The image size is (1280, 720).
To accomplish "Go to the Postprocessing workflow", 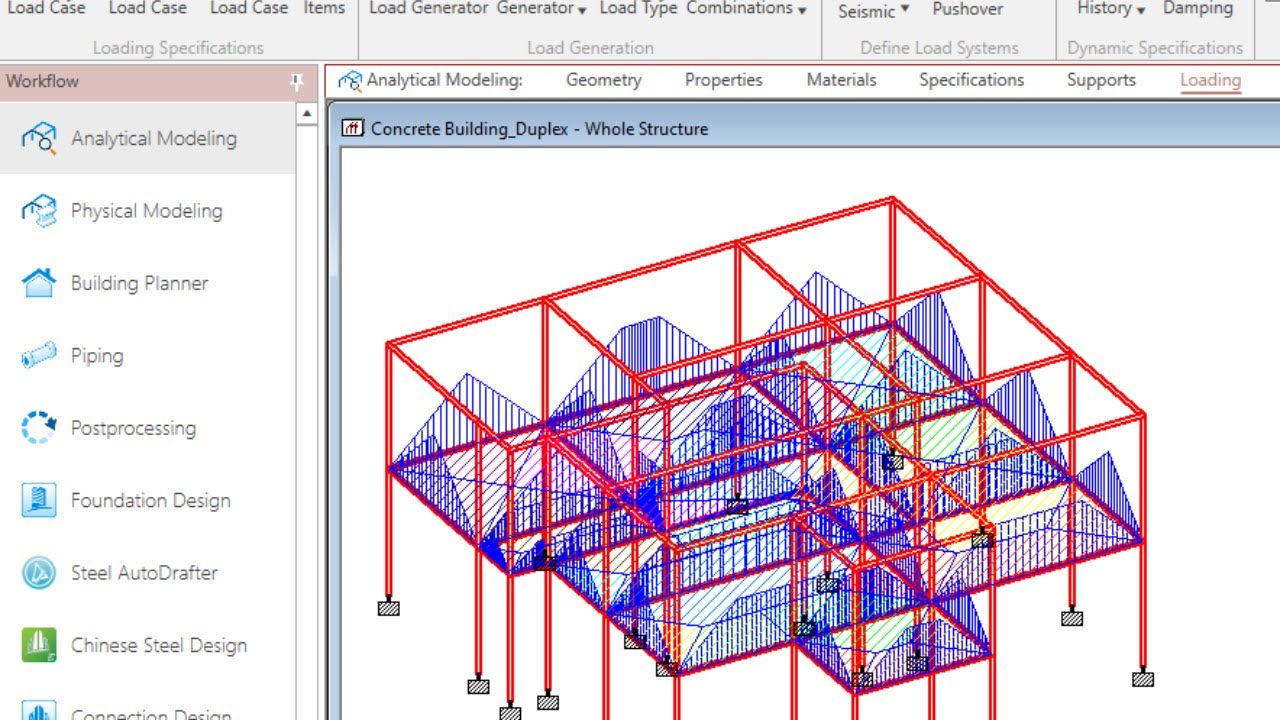I will (x=148, y=428).
